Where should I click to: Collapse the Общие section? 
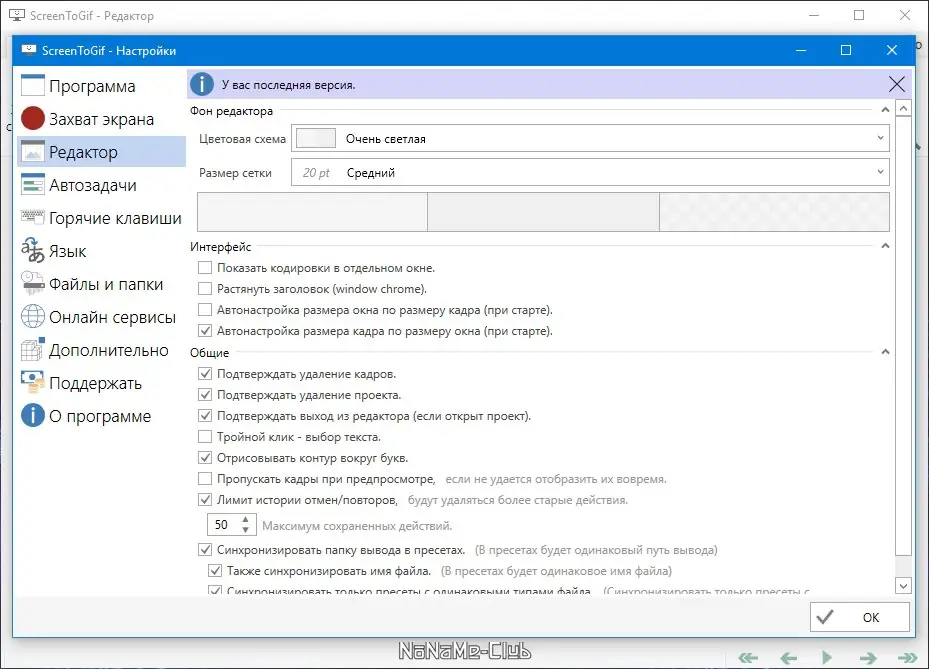pos(885,352)
